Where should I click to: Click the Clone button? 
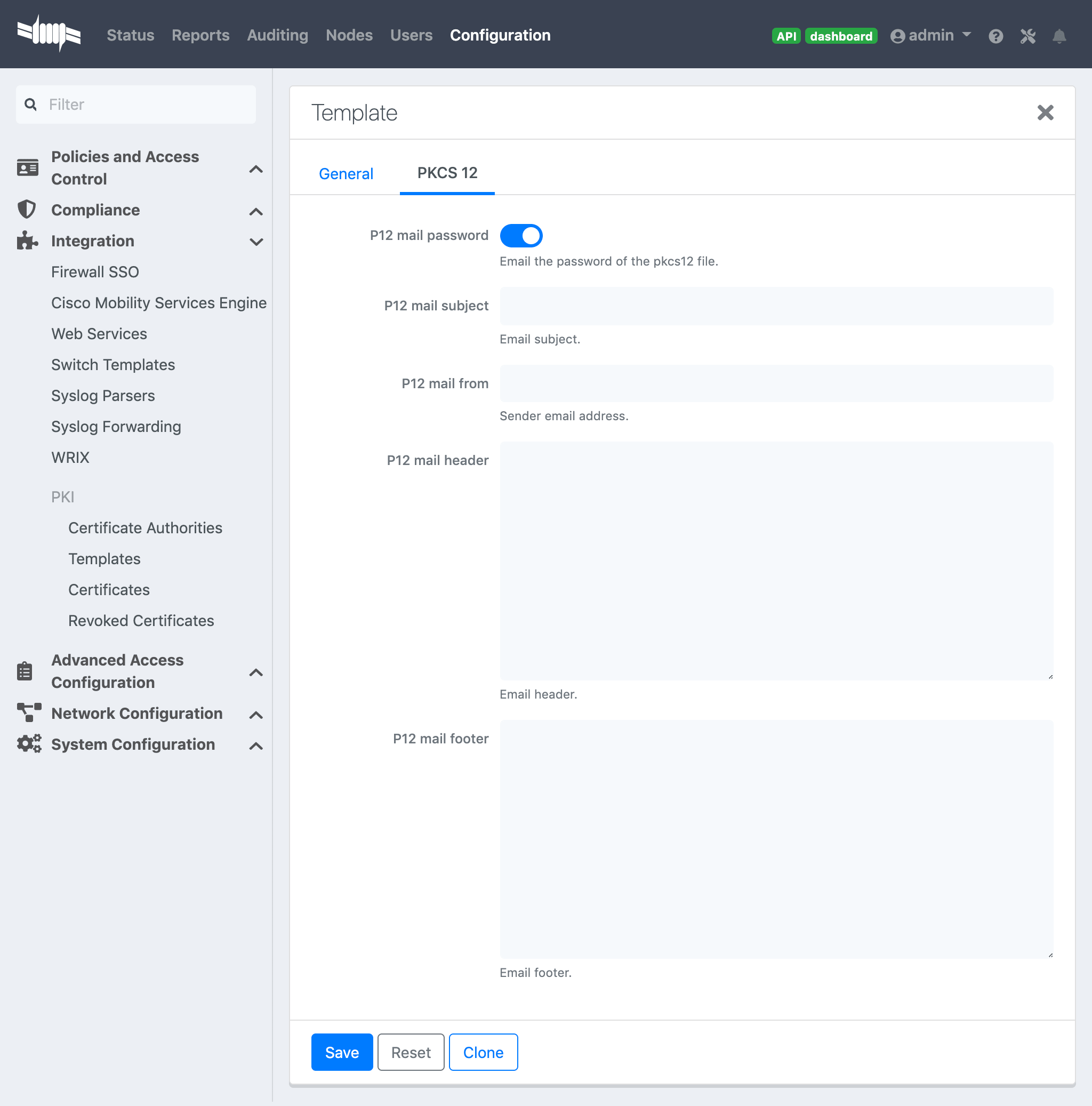[483, 1052]
